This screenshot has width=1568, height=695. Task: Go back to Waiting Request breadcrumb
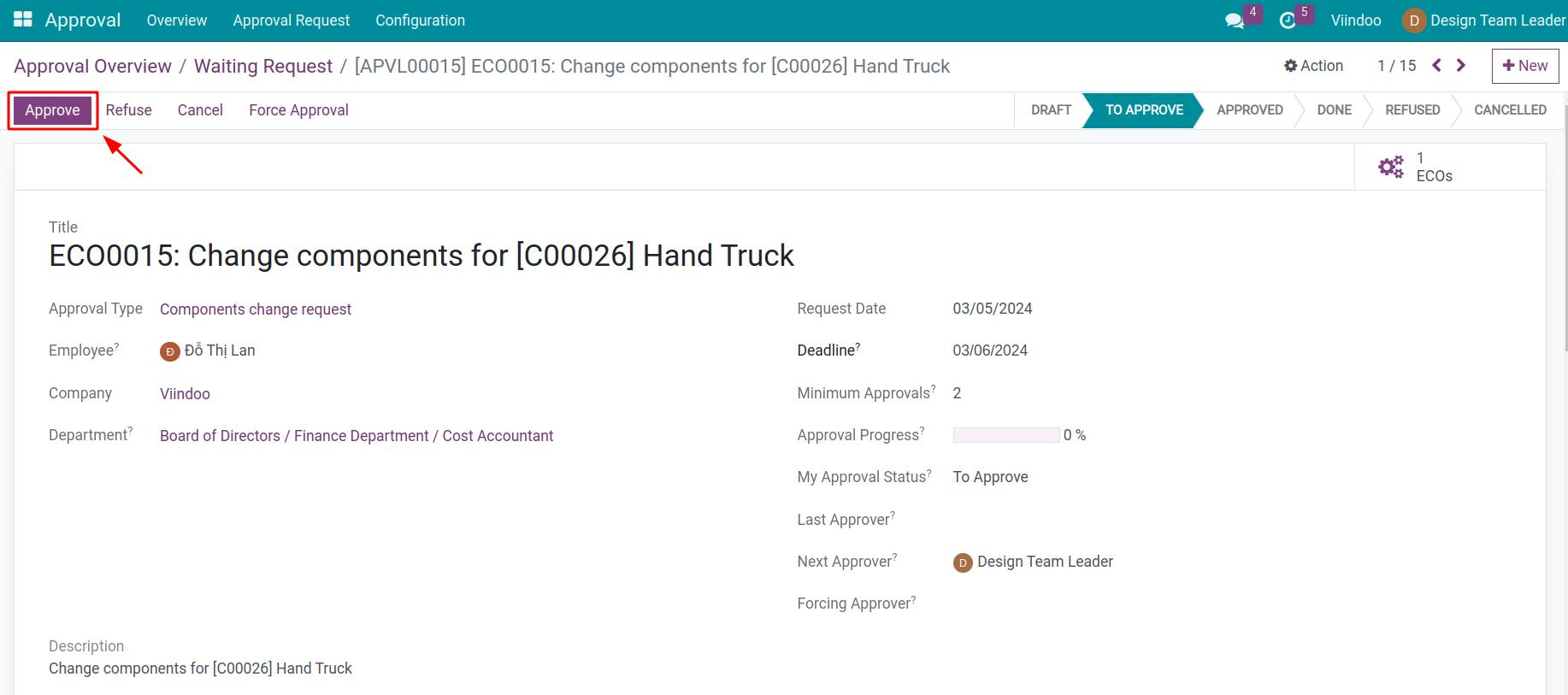click(263, 67)
